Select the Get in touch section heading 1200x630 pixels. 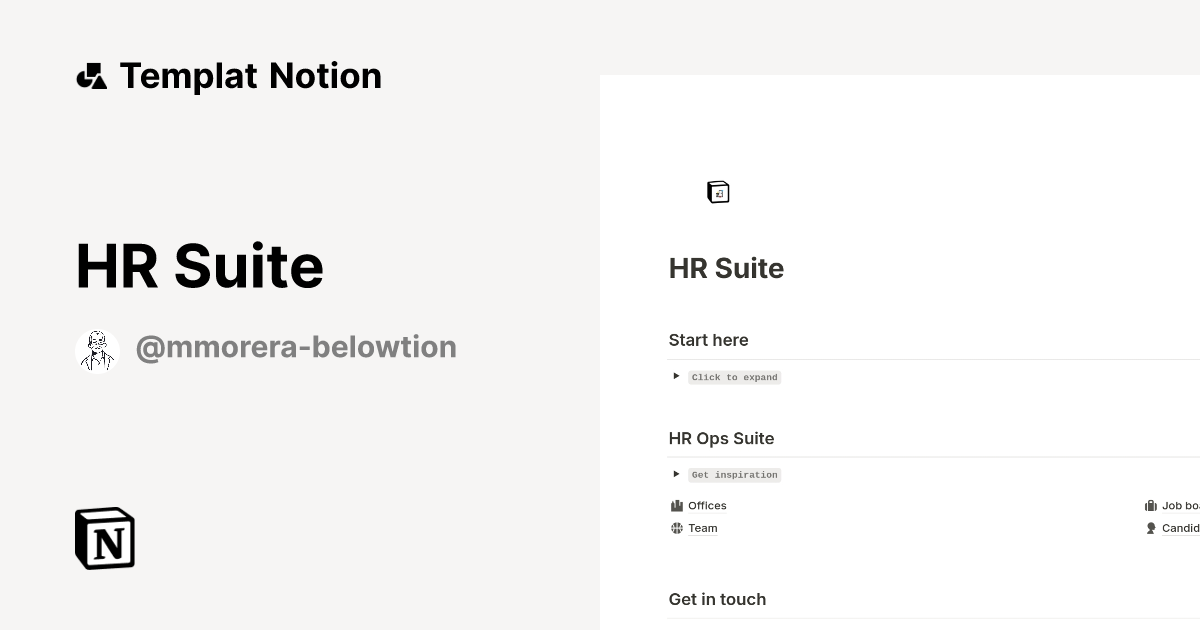tap(717, 599)
